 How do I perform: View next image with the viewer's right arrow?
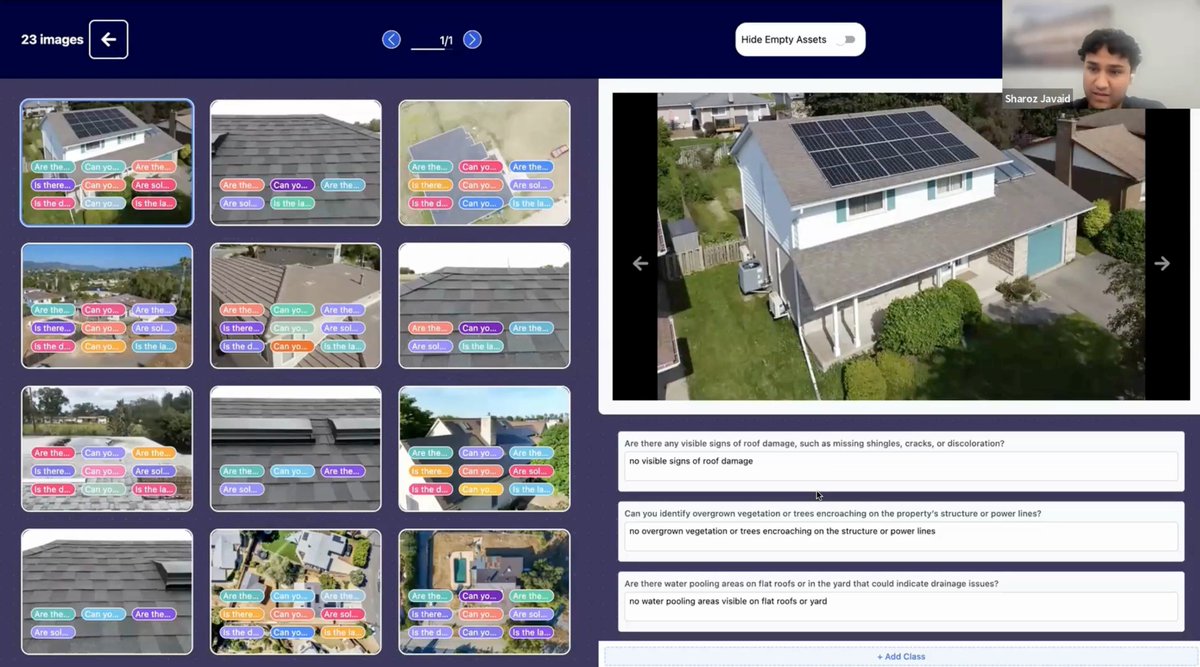tap(1162, 263)
